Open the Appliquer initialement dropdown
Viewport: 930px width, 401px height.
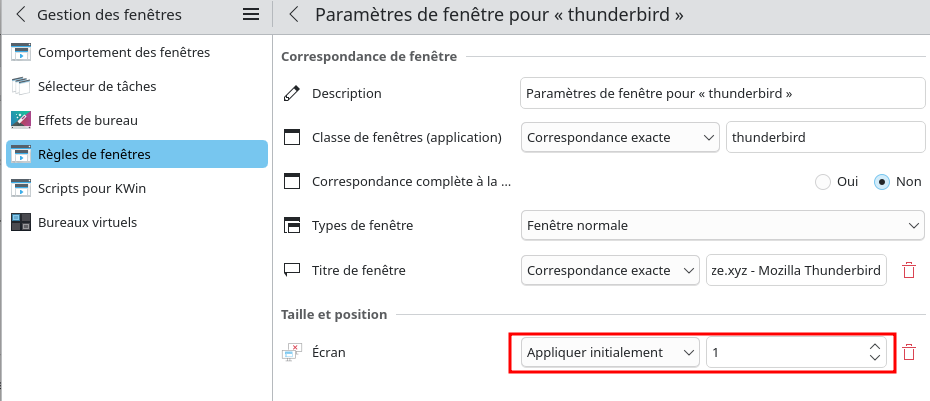(x=609, y=352)
